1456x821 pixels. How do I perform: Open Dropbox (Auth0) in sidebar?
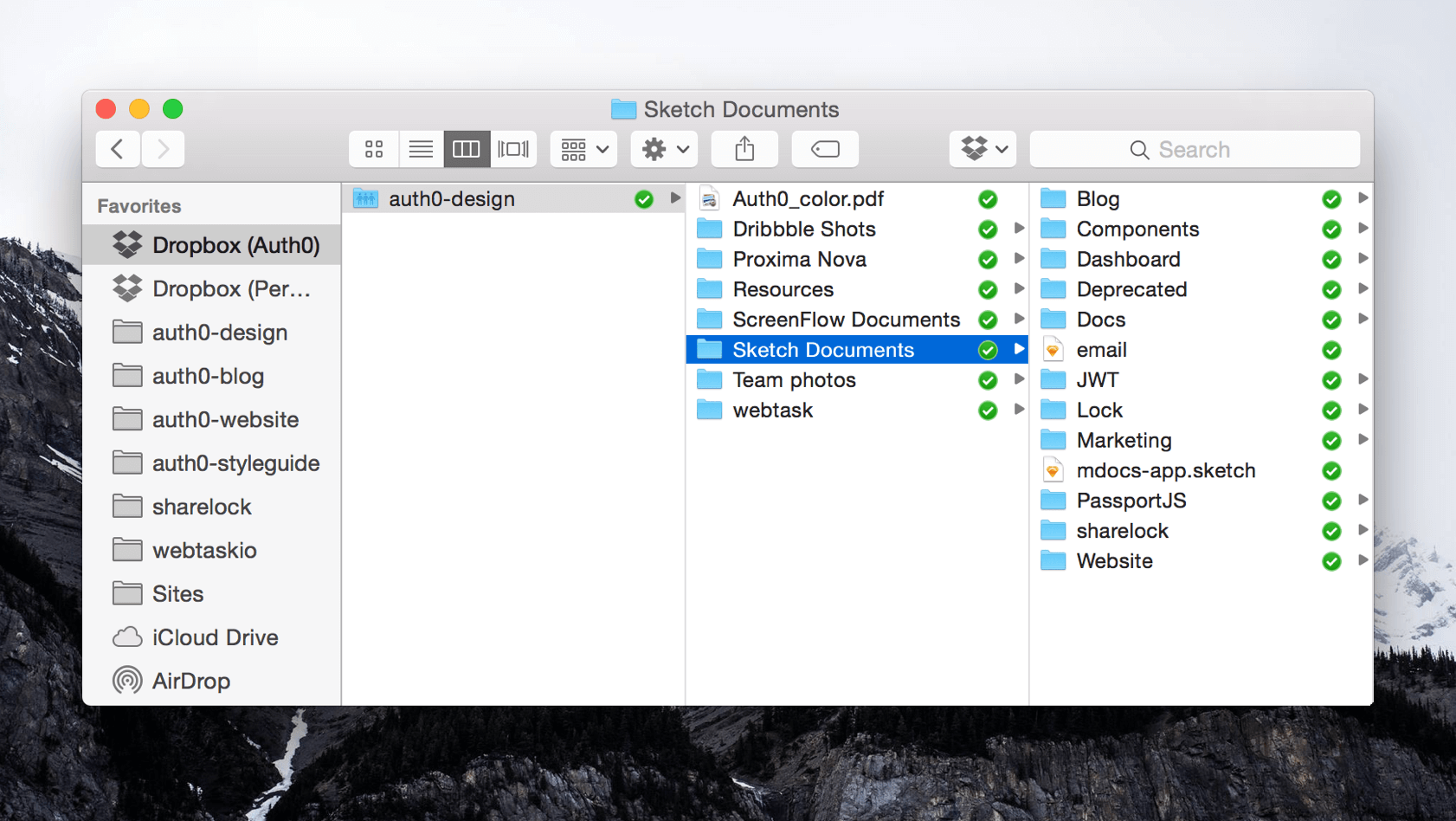pyautogui.click(x=235, y=245)
